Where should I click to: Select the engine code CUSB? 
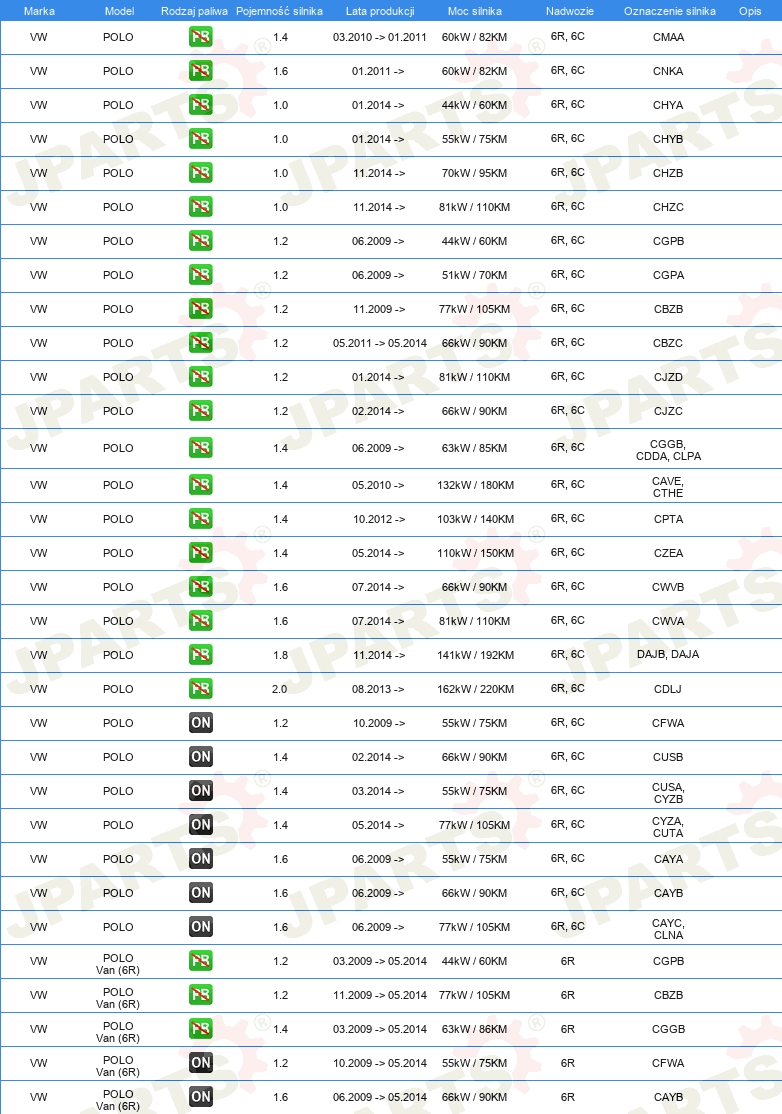[668, 757]
